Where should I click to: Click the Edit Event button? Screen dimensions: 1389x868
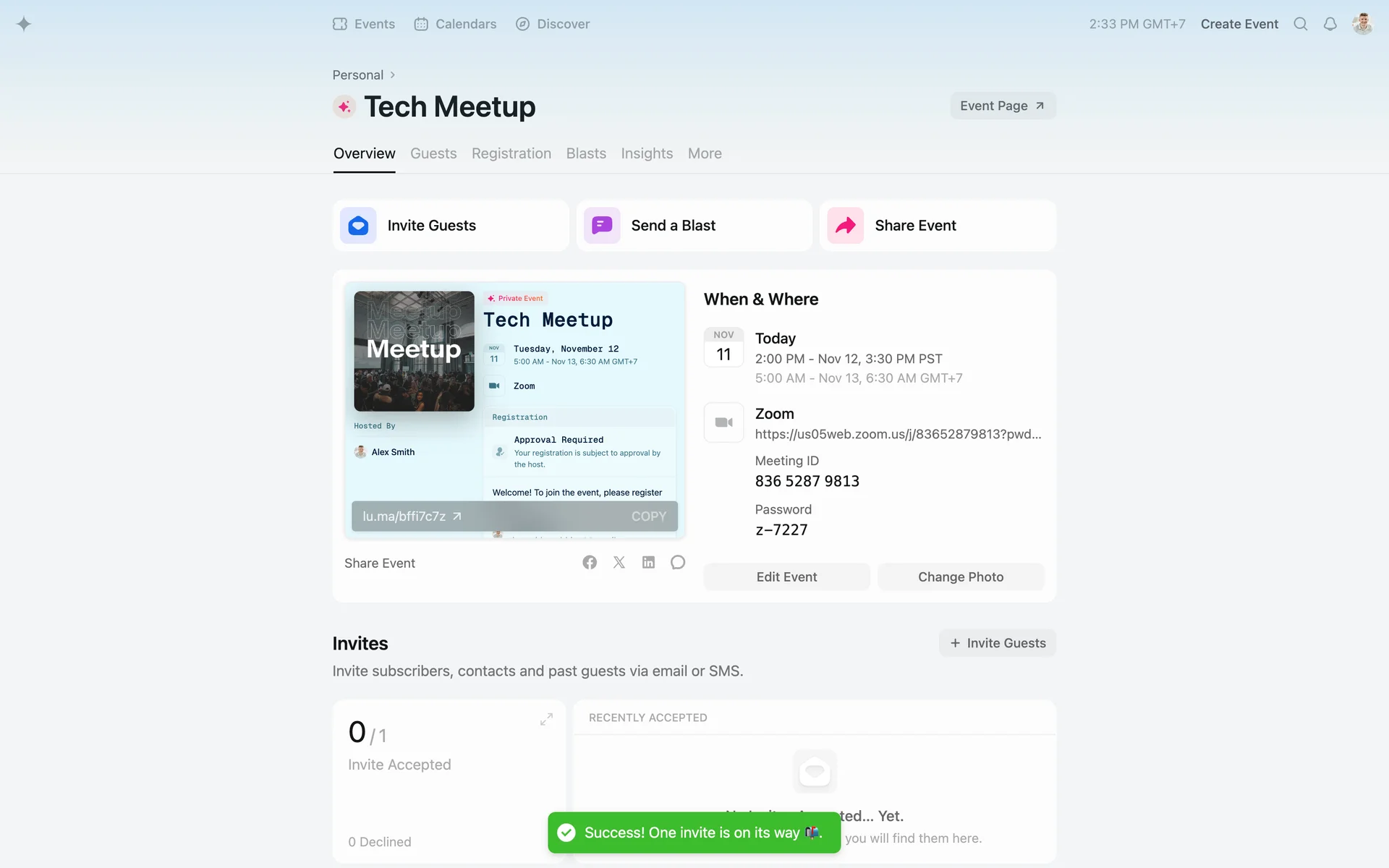tap(786, 576)
